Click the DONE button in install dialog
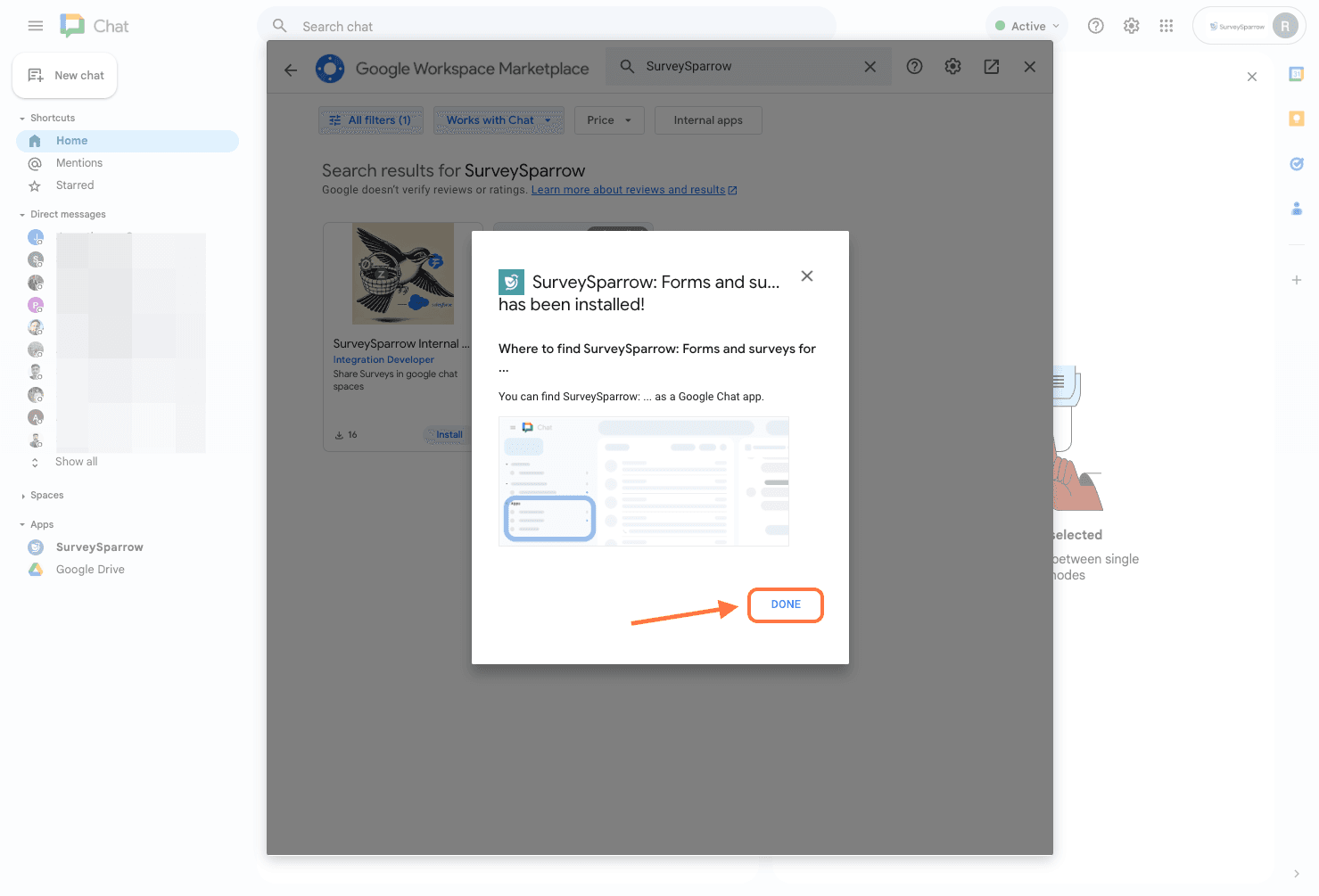The image size is (1319, 896). [x=785, y=604]
